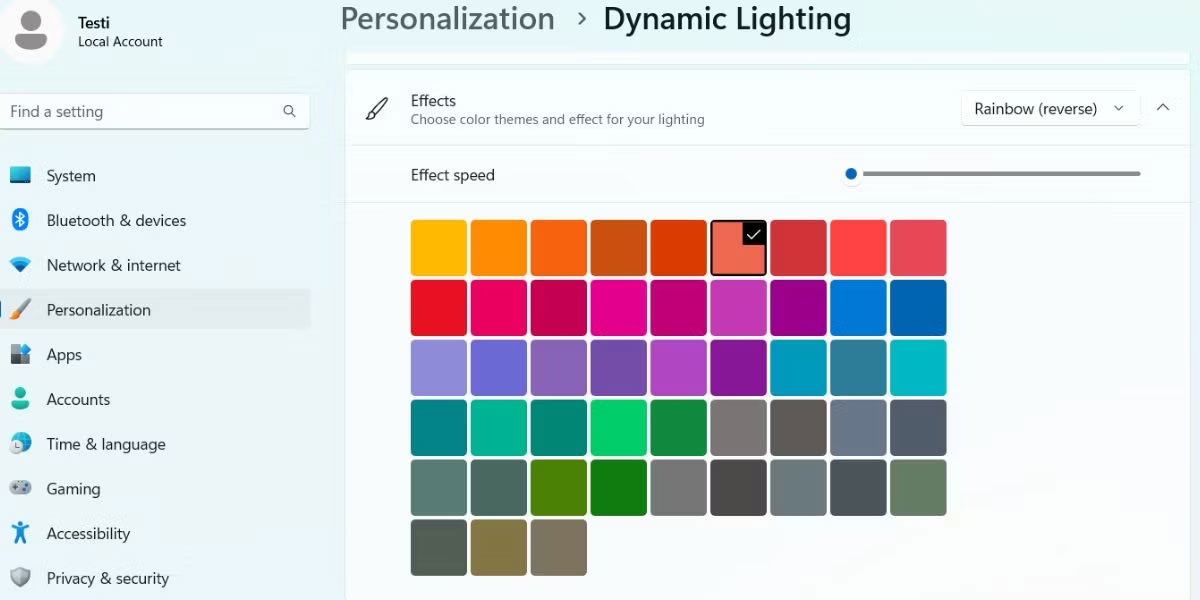Open the Rainbow (reverse) effect dropdown
The image size is (1200, 600).
(x=1048, y=108)
